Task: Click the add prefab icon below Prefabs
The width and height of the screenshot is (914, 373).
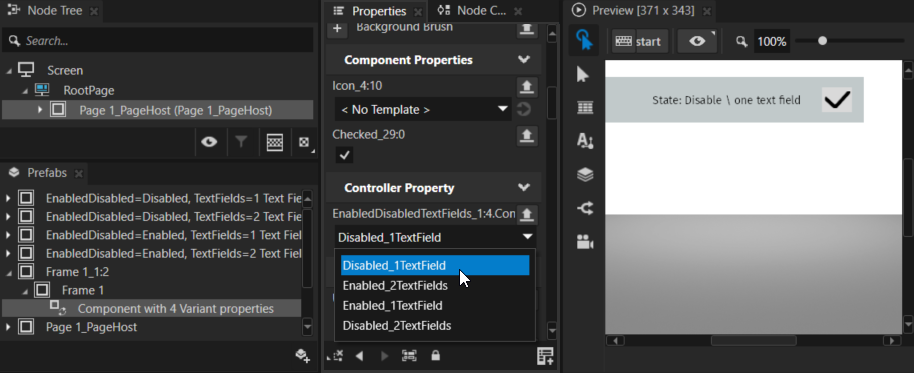Action: (x=302, y=356)
